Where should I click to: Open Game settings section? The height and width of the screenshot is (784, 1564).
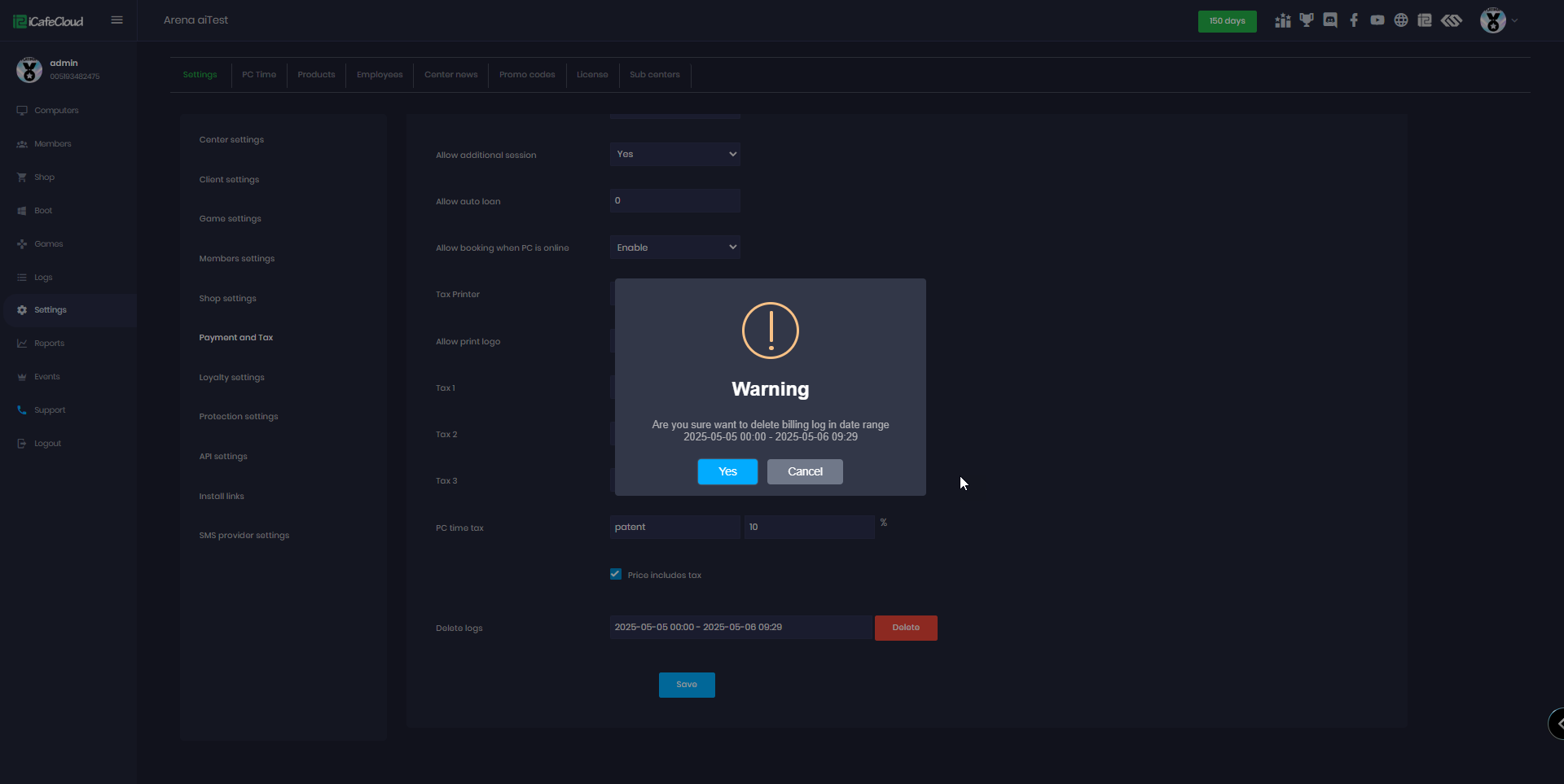click(231, 219)
